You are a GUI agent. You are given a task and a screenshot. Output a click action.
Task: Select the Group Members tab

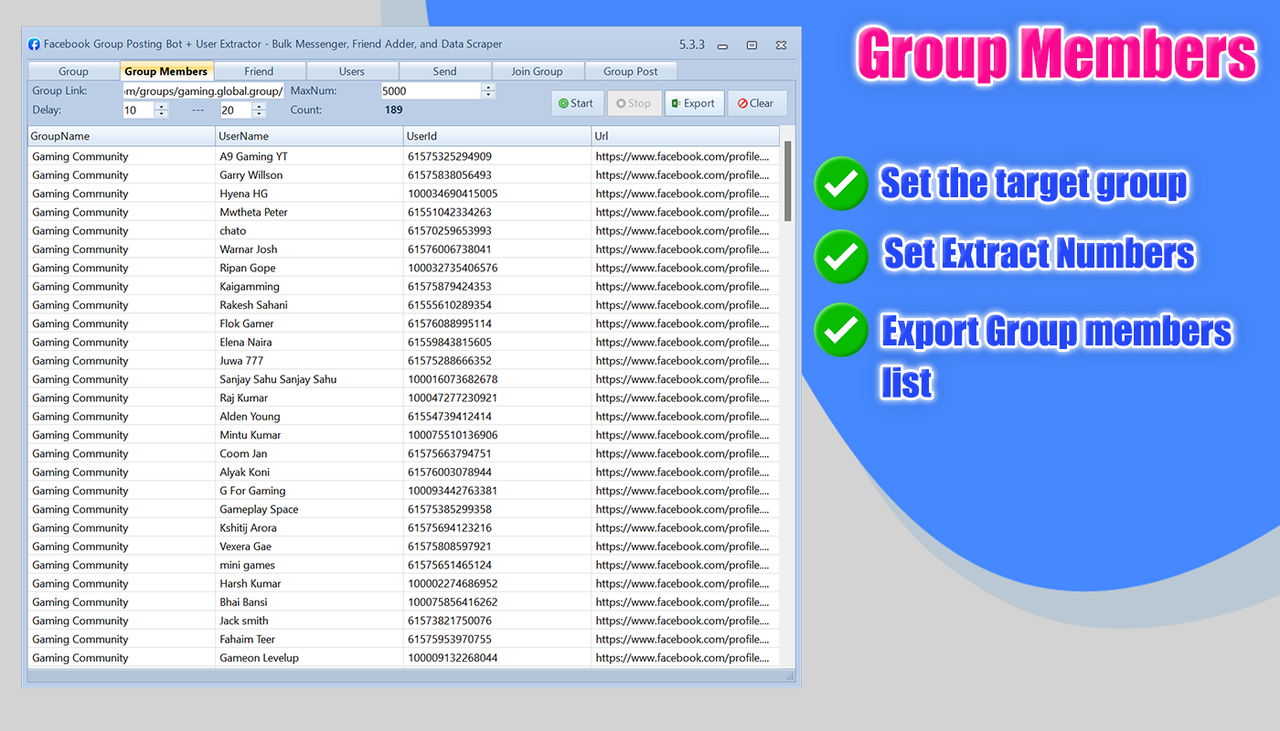coord(166,71)
